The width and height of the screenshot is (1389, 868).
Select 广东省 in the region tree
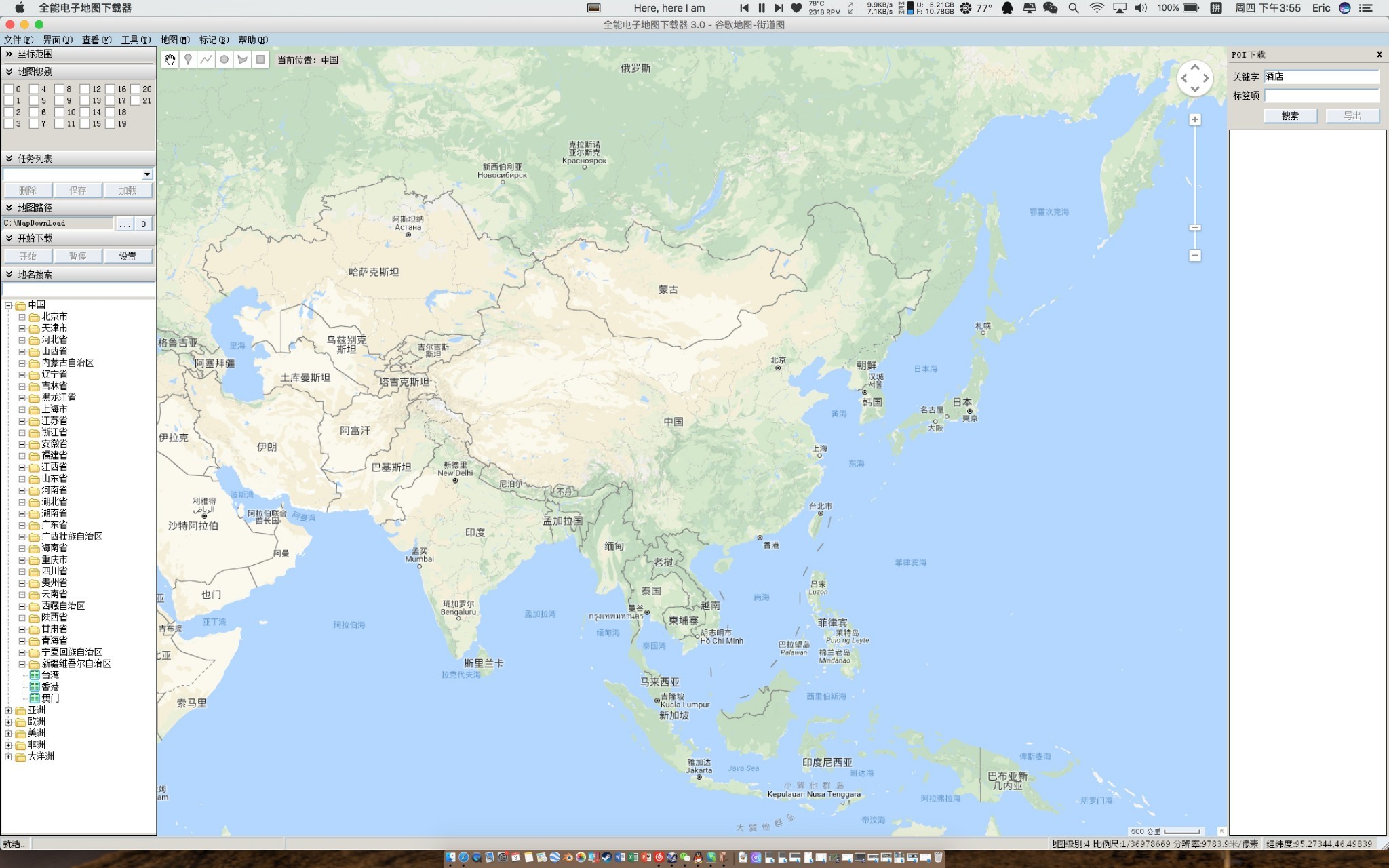pyautogui.click(x=54, y=525)
